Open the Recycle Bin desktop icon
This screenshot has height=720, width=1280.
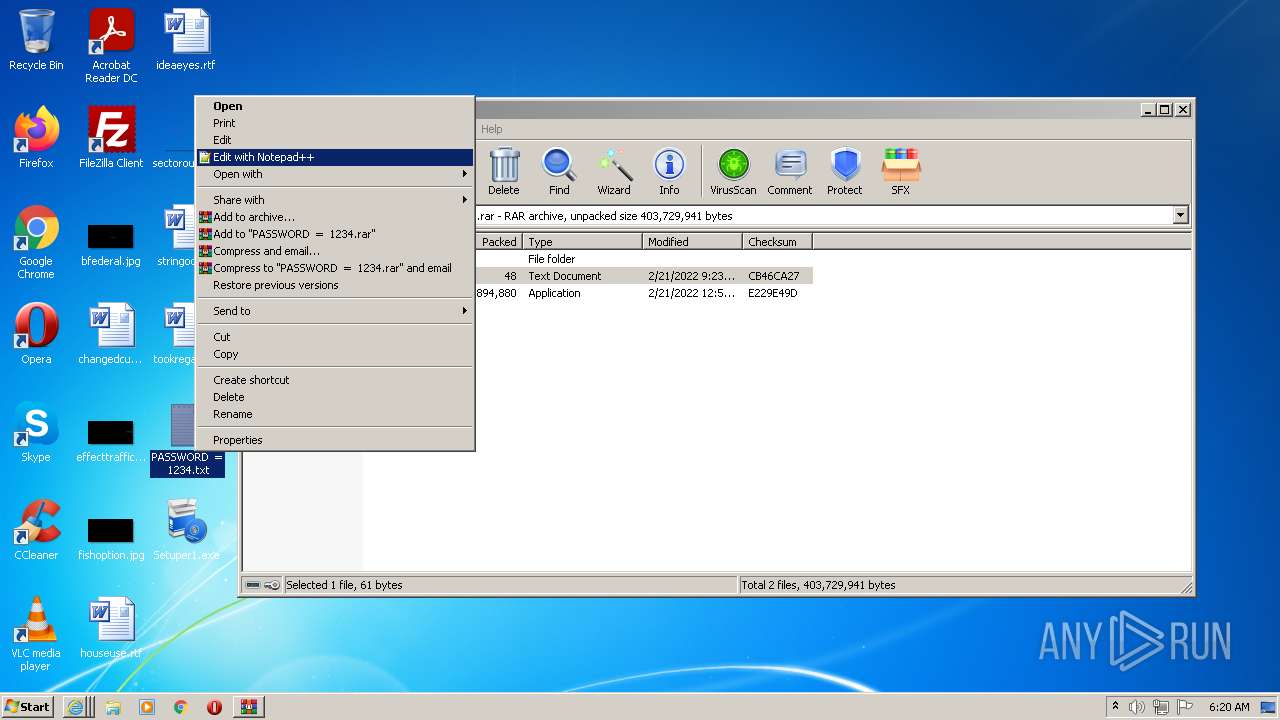tap(36, 40)
